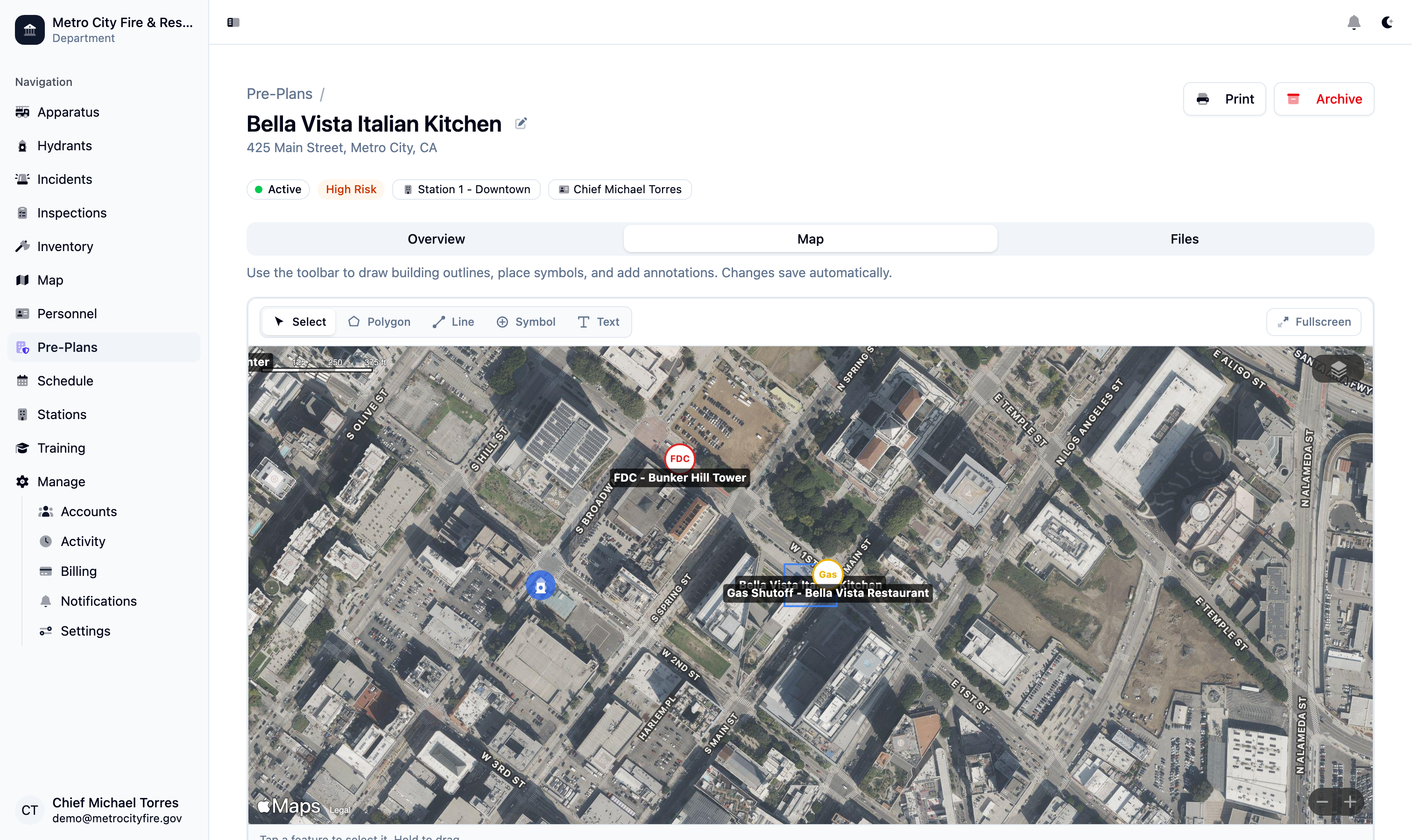The width and height of the screenshot is (1412, 840).
Task: Select the Gas Shutoff marker on the map
Action: 827,574
